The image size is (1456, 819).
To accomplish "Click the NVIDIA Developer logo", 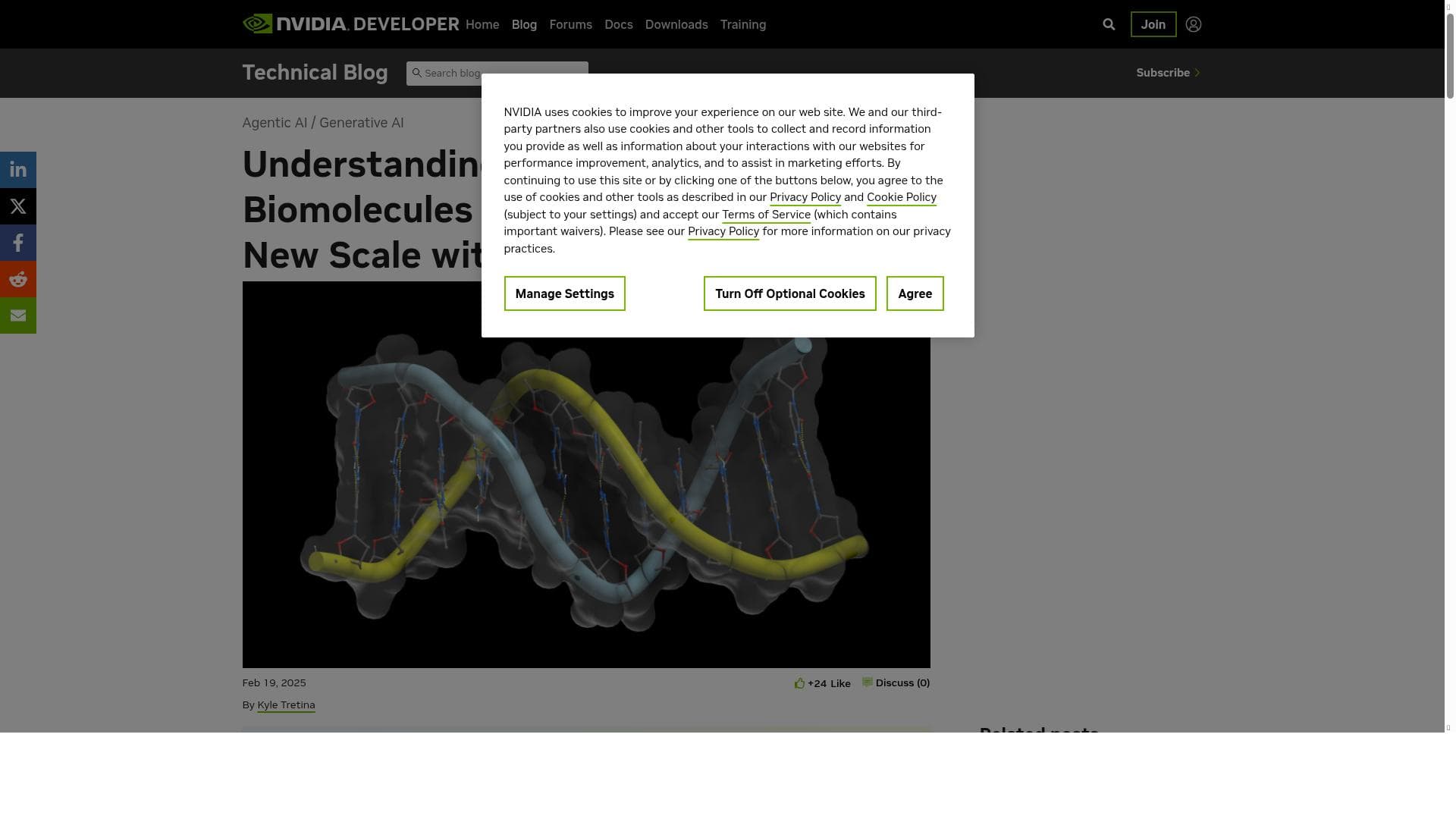I will tap(349, 24).
